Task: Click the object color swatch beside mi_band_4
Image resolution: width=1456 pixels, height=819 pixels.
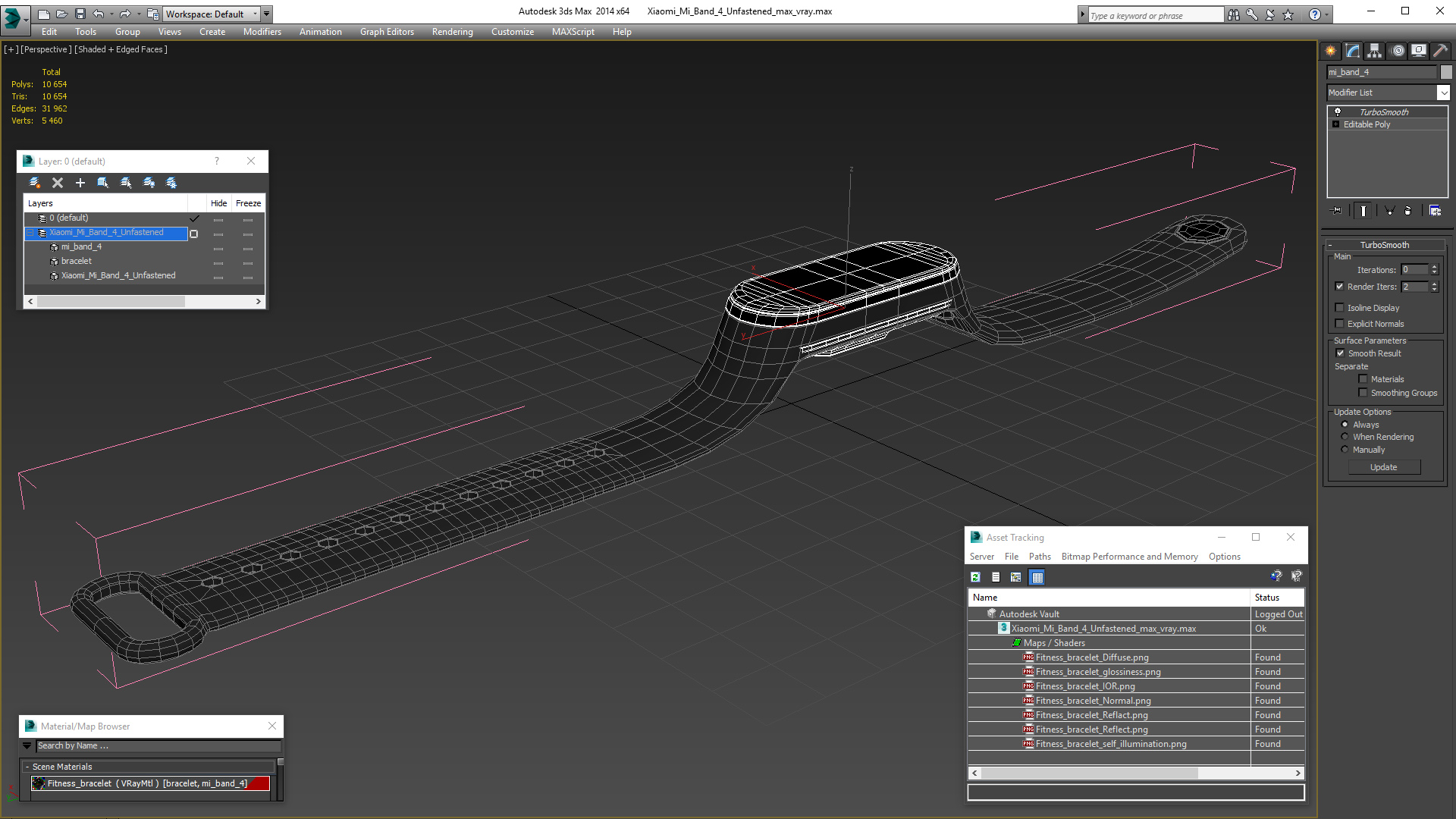Action: 1446,72
